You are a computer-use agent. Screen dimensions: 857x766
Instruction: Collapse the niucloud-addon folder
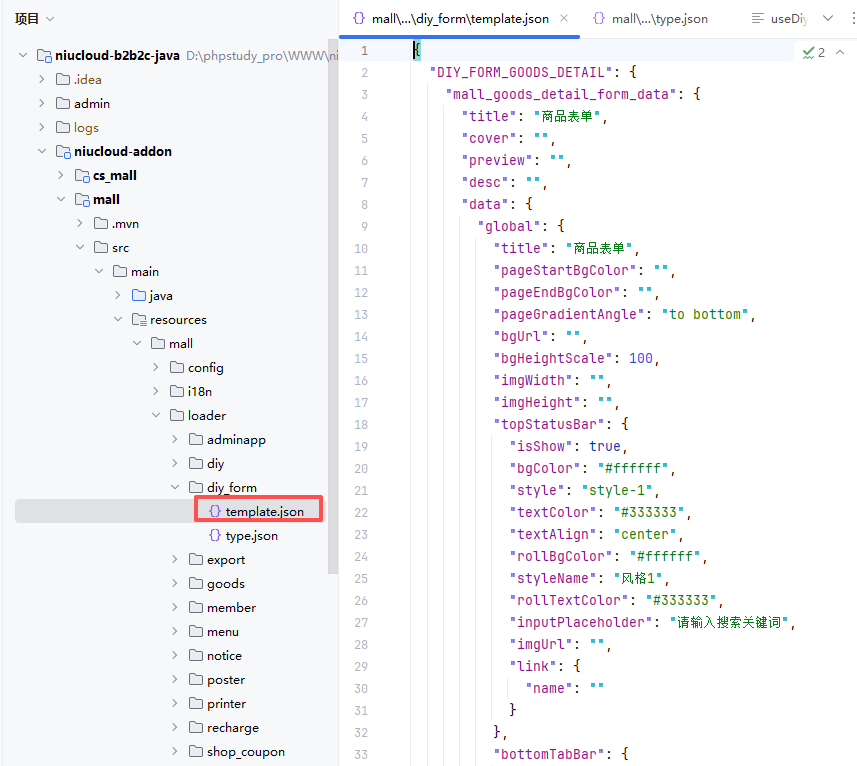click(x=42, y=151)
